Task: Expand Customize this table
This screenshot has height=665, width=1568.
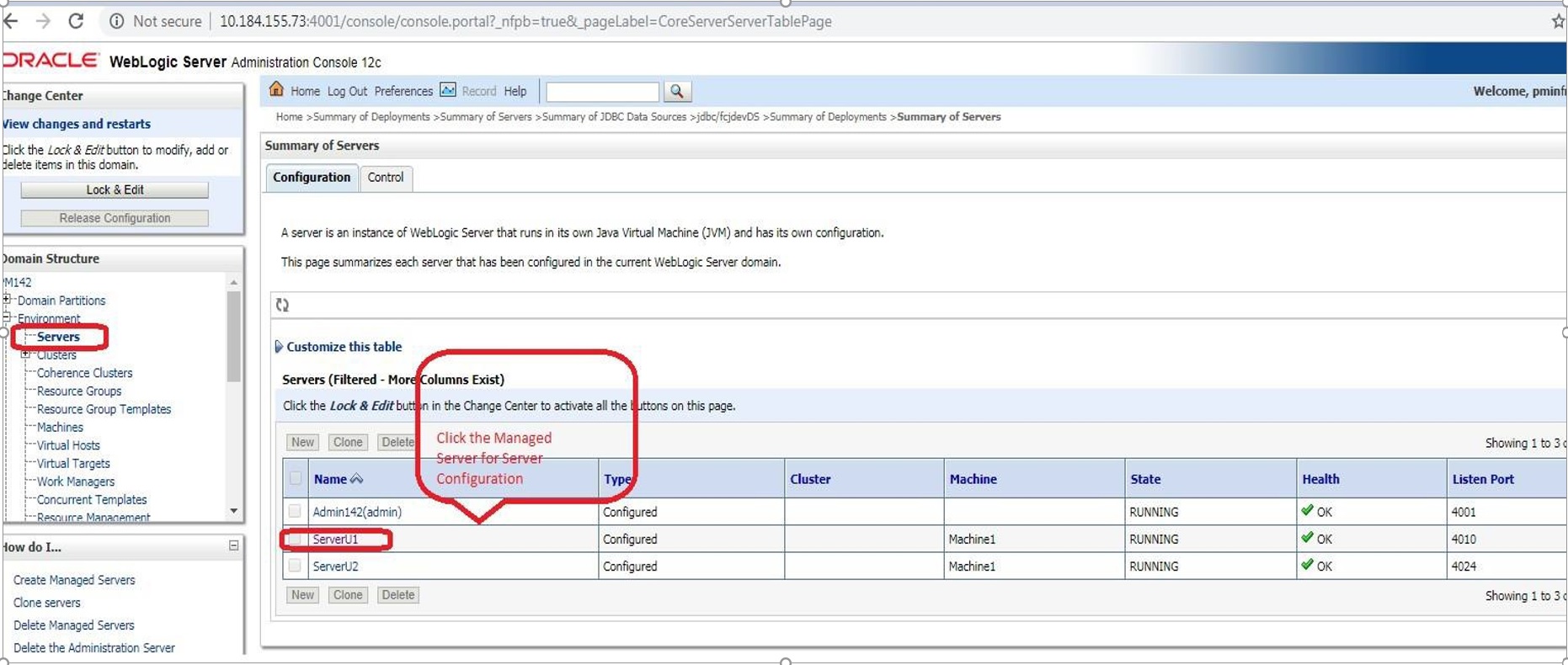Action: click(x=338, y=347)
